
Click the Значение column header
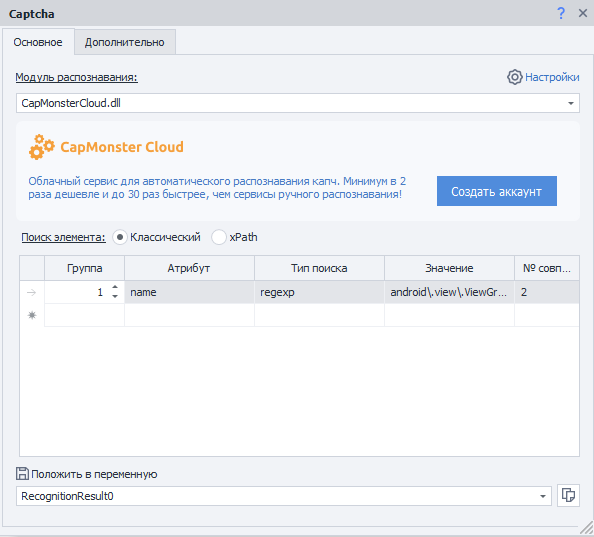pos(449,268)
